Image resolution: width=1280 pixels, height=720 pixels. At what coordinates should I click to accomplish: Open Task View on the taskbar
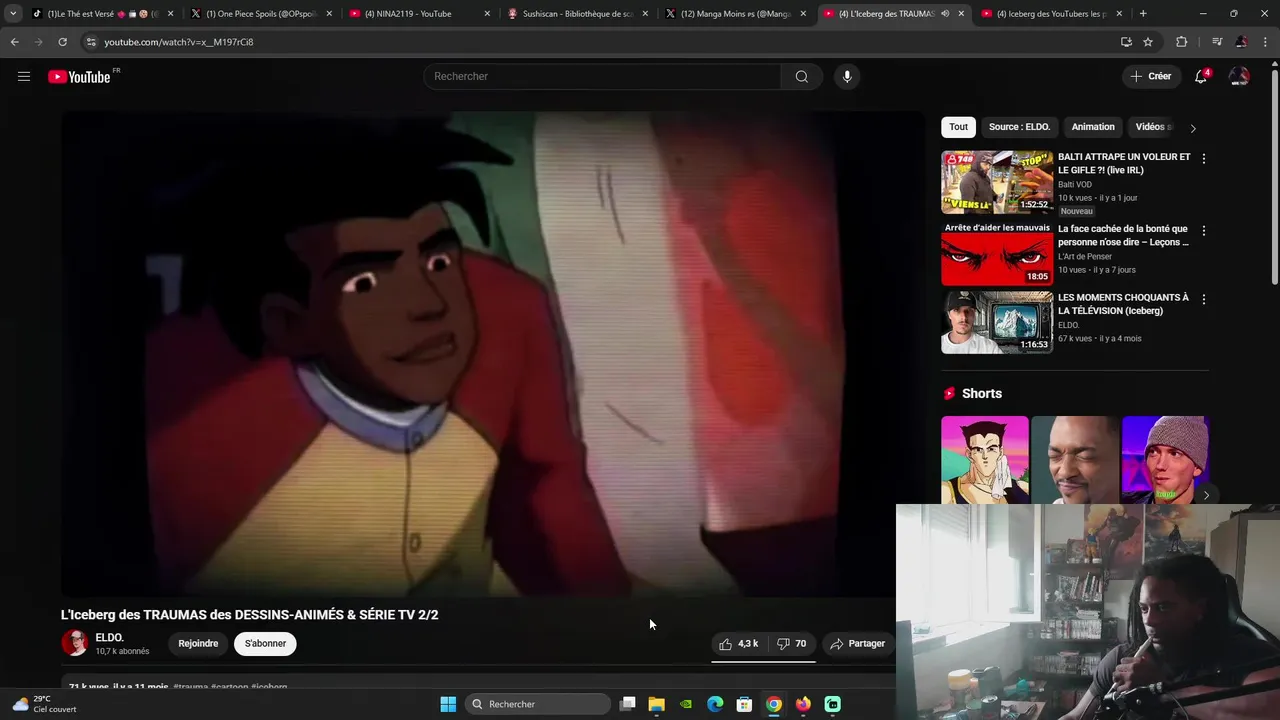coord(628,704)
